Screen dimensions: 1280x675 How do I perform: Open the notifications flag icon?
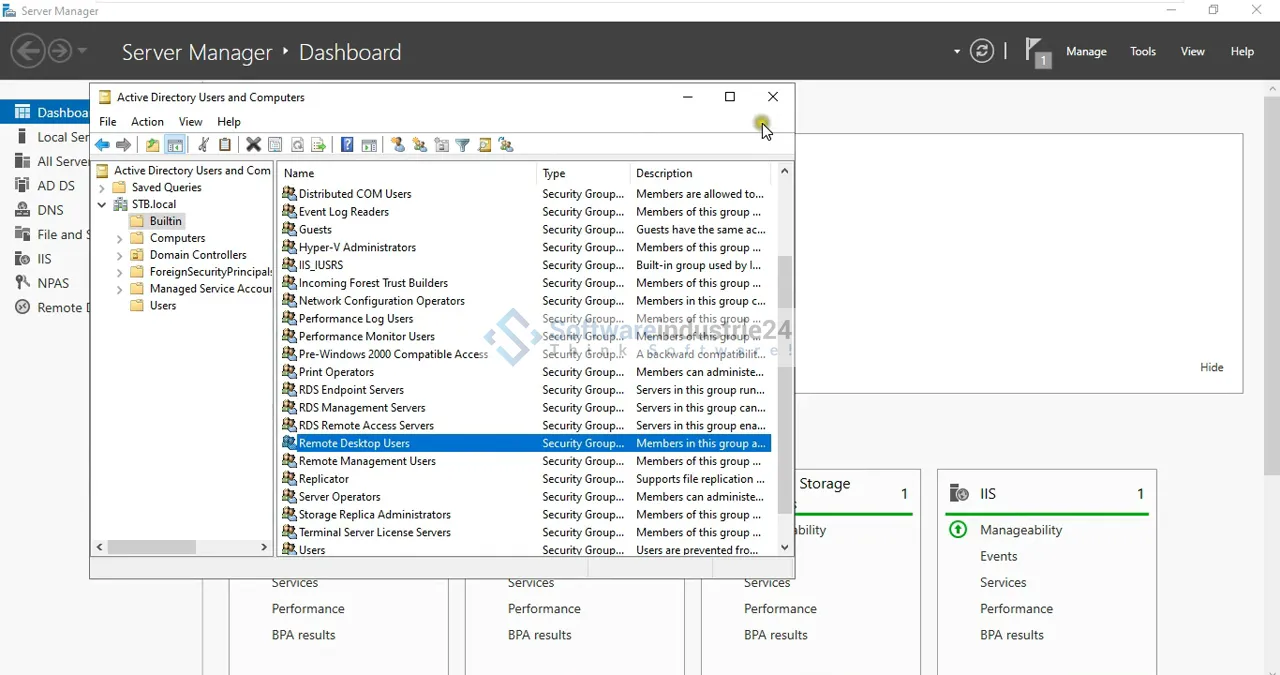[x=1037, y=51]
